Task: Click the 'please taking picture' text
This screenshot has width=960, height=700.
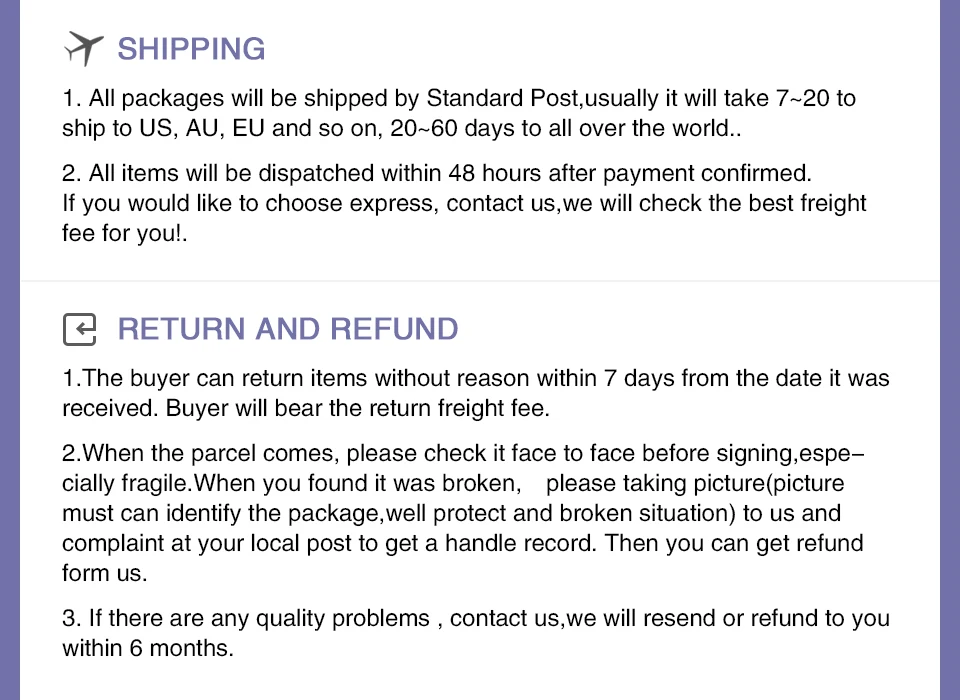Action: [695, 483]
